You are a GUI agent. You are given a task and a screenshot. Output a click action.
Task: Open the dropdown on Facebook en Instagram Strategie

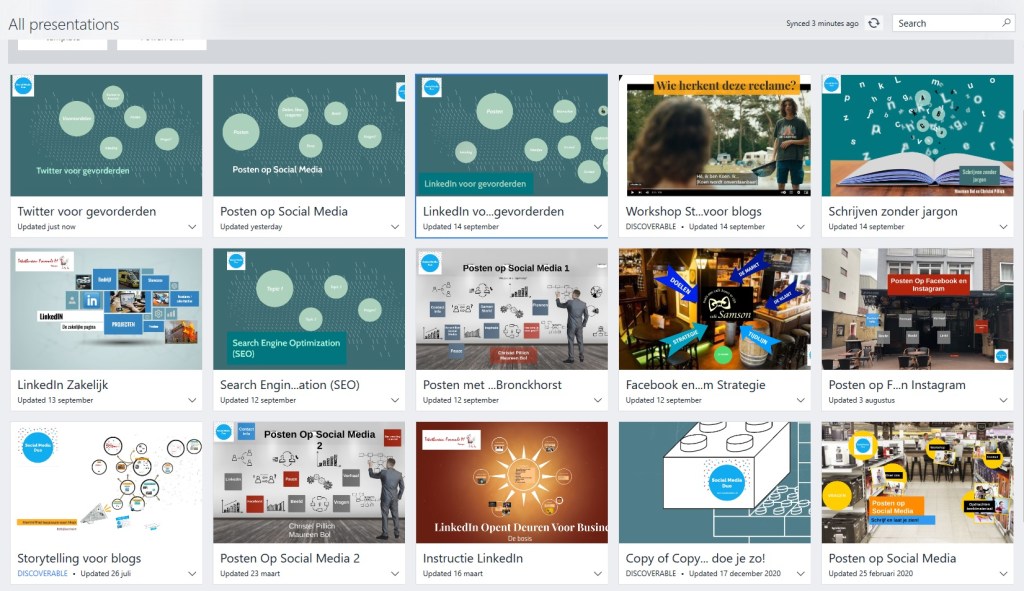click(x=802, y=399)
